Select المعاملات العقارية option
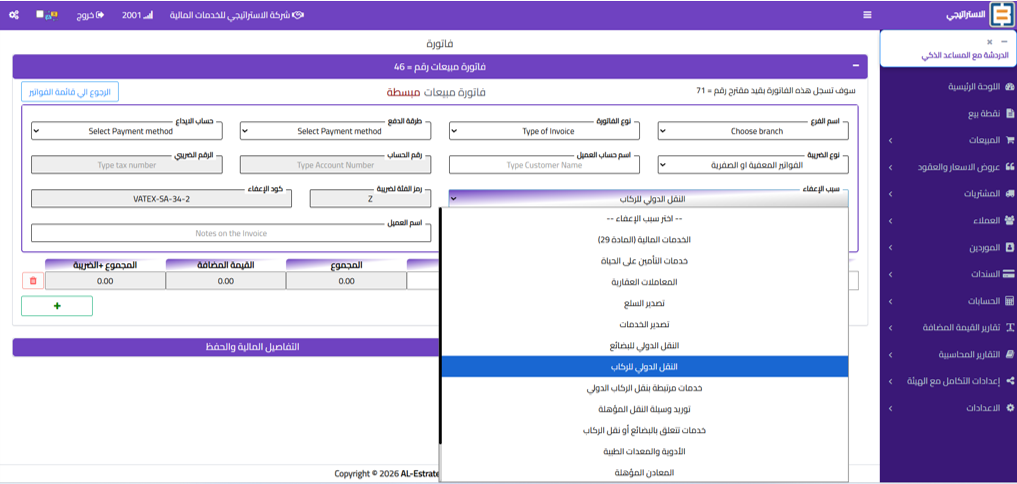1017x484 pixels. (644, 282)
